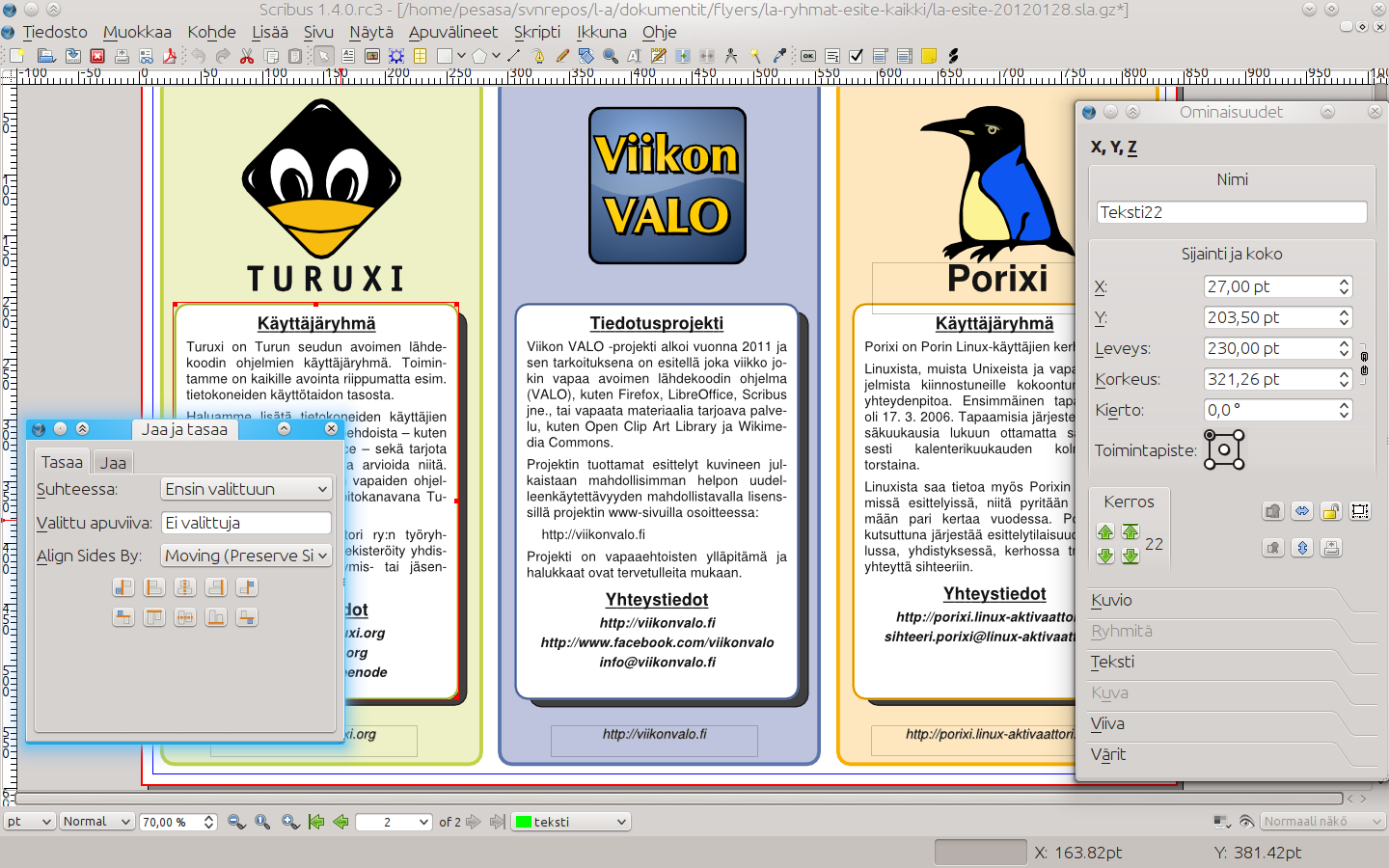The image size is (1389, 868).
Task: Click the lock object icon in Ominaisuudet
Action: click(x=1330, y=511)
